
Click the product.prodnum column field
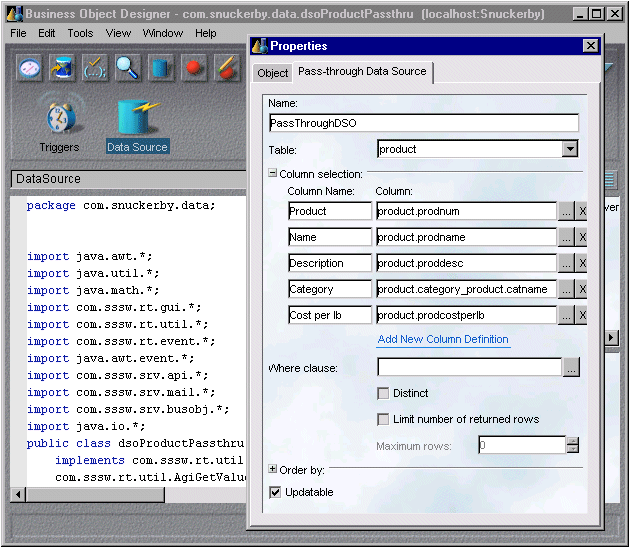(466, 211)
